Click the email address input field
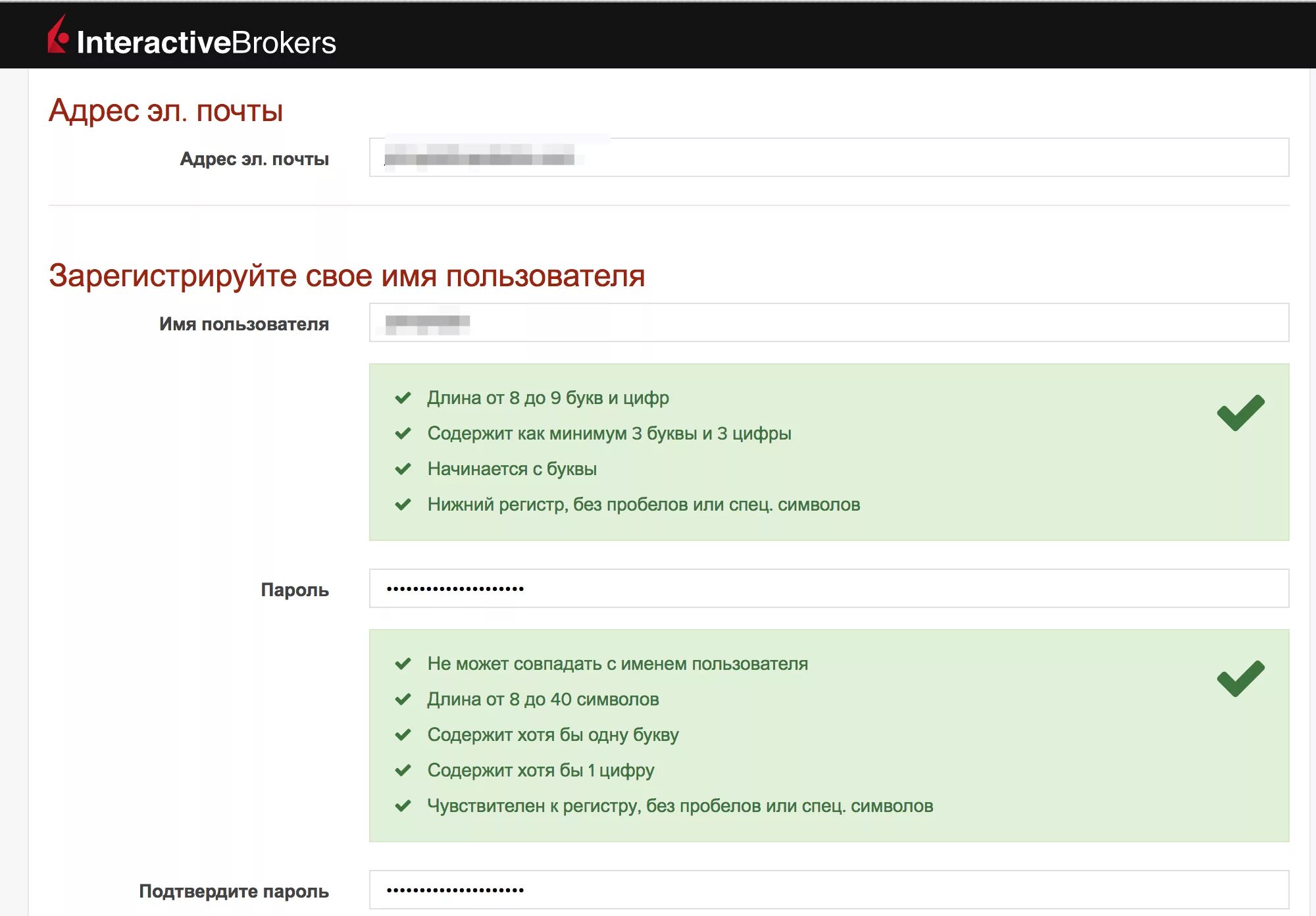The width and height of the screenshot is (1316, 916). 828,158
